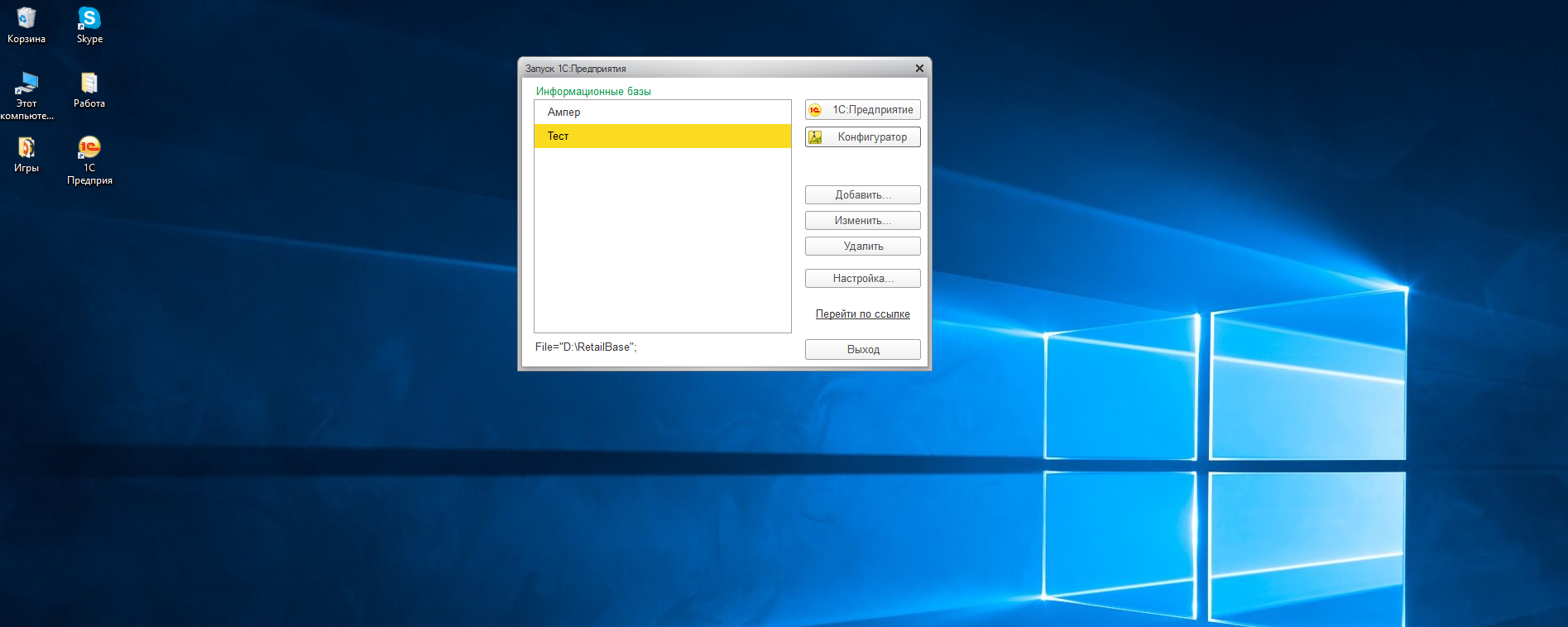Remove the selected base with Удалить
1568x627 pixels.
pyautogui.click(x=863, y=246)
